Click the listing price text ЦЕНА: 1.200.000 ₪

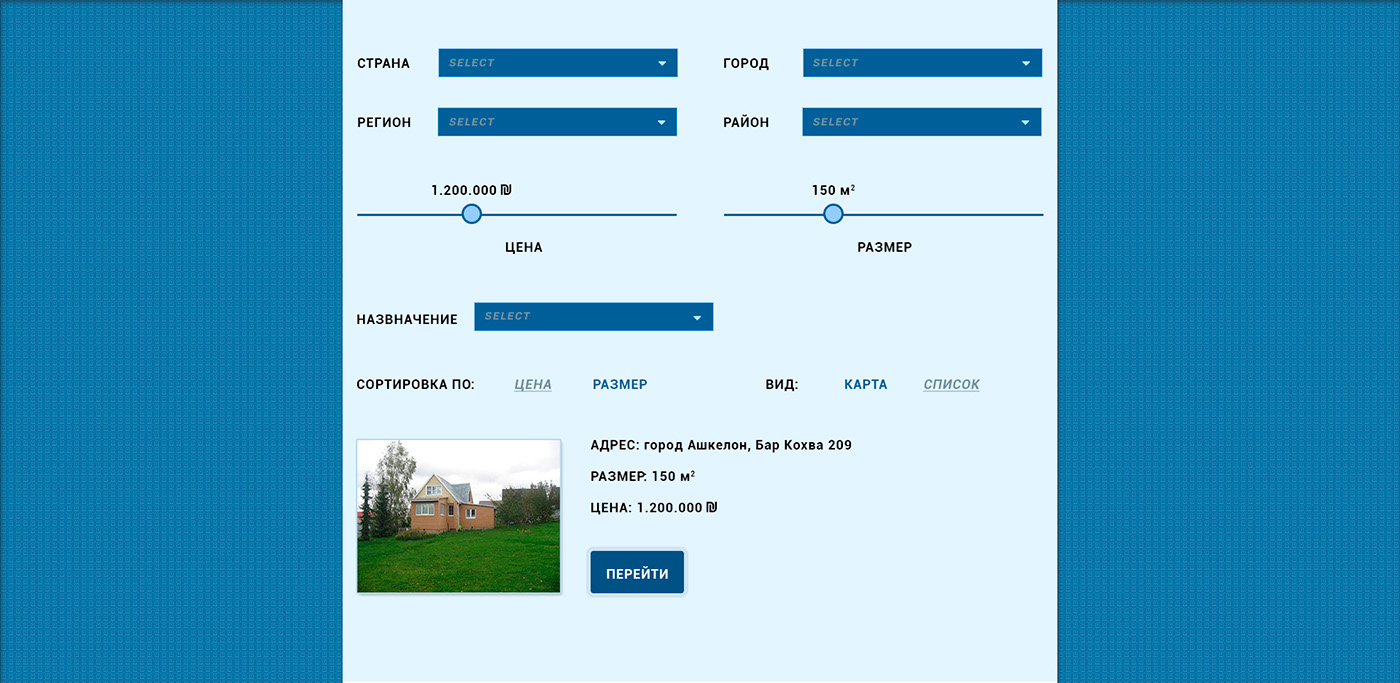(654, 508)
